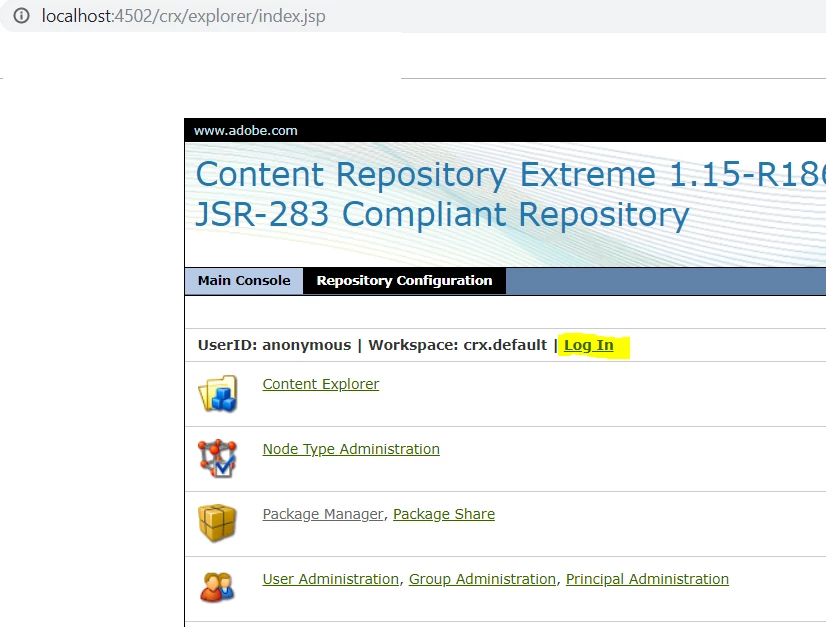Click the Content Explorer folder icon
Image resolution: width=826 pixels, height=627 pixels.
[x=218, y=394]
